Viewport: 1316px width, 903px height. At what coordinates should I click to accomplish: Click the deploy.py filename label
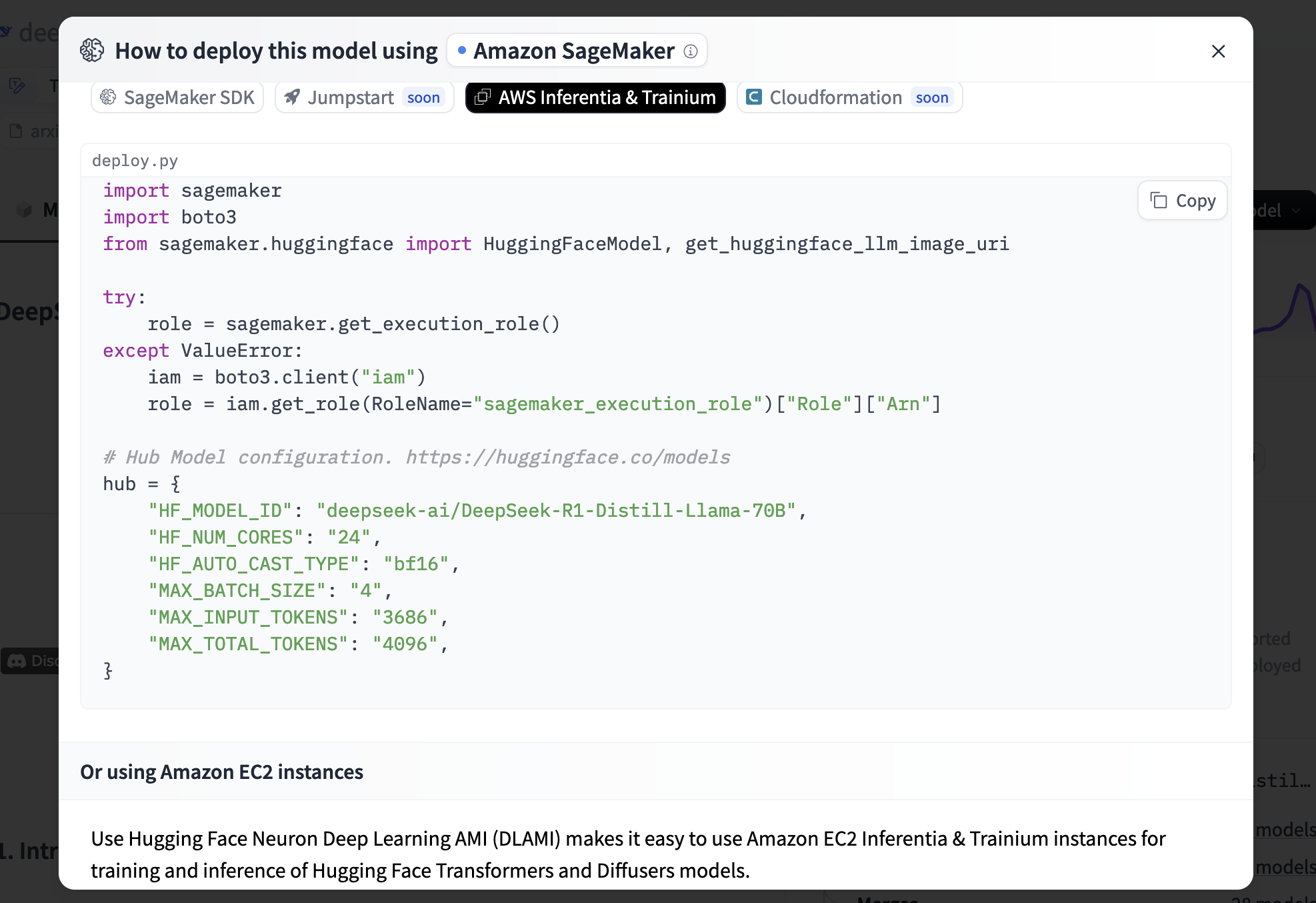tap(135, 161)
